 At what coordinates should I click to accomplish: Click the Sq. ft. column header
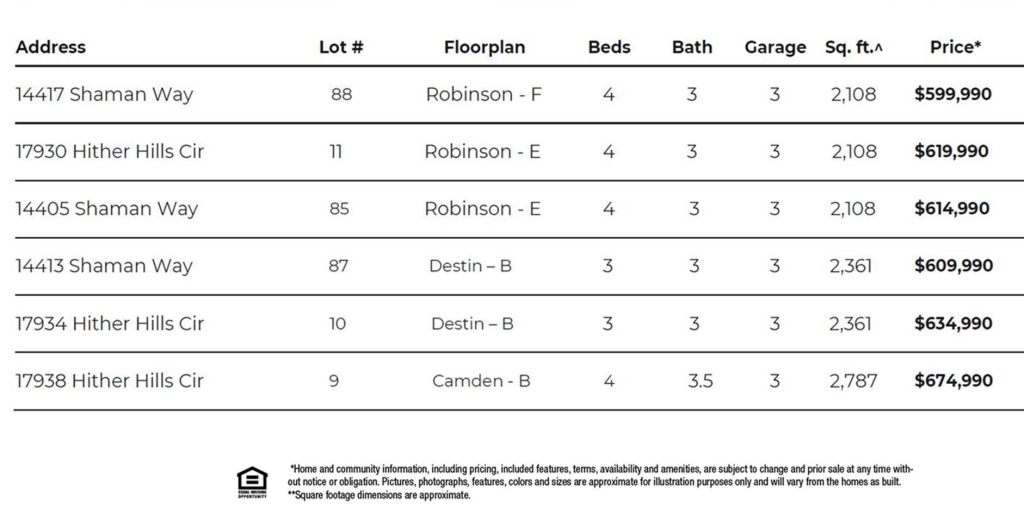click(854, 47)
